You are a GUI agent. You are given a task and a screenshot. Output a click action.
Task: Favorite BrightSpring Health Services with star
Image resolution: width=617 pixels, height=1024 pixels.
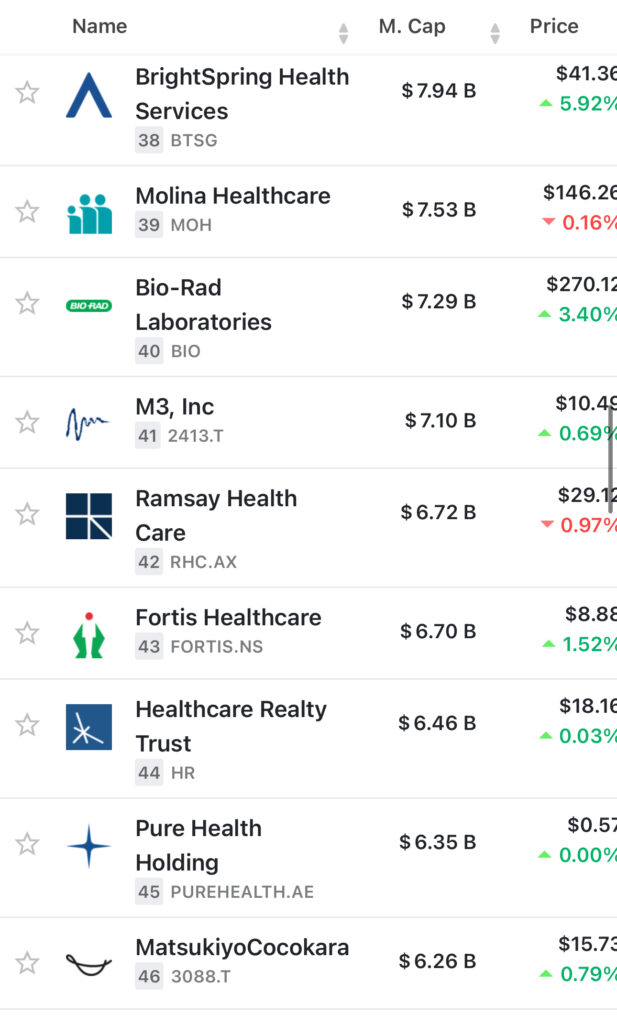[27, 93]
